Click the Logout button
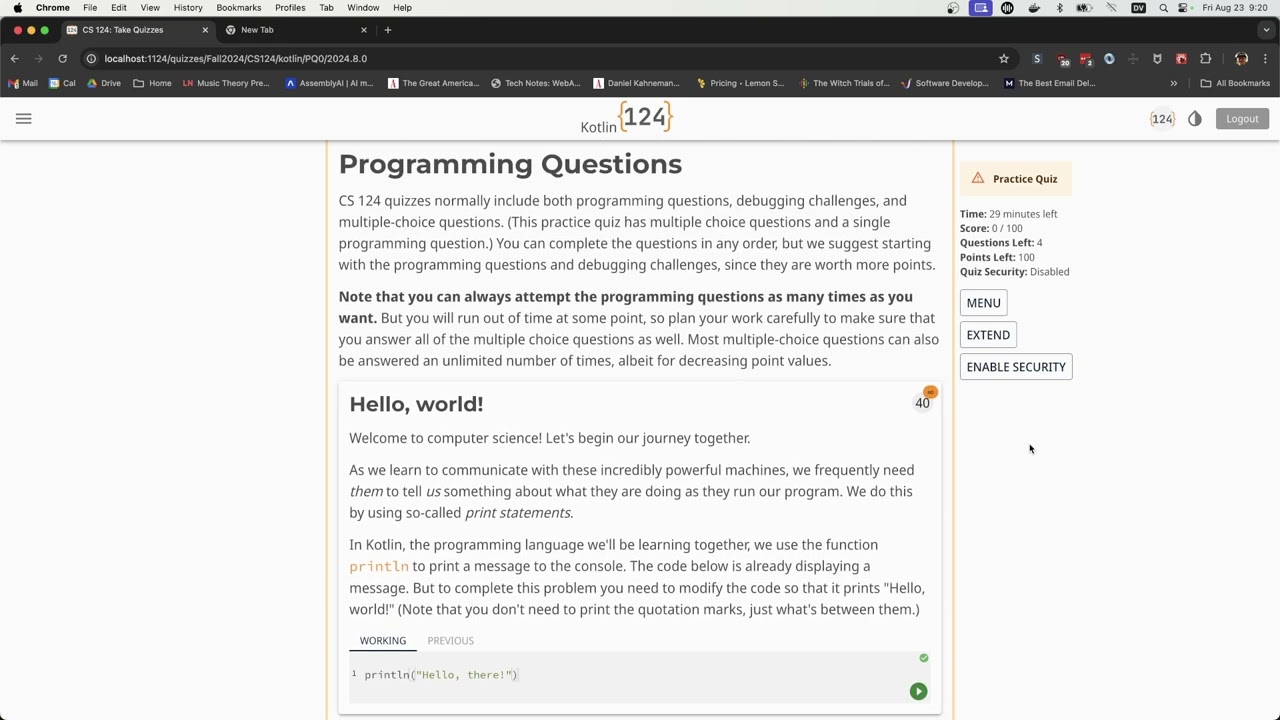1280x720 pixels. [1242, 119]
